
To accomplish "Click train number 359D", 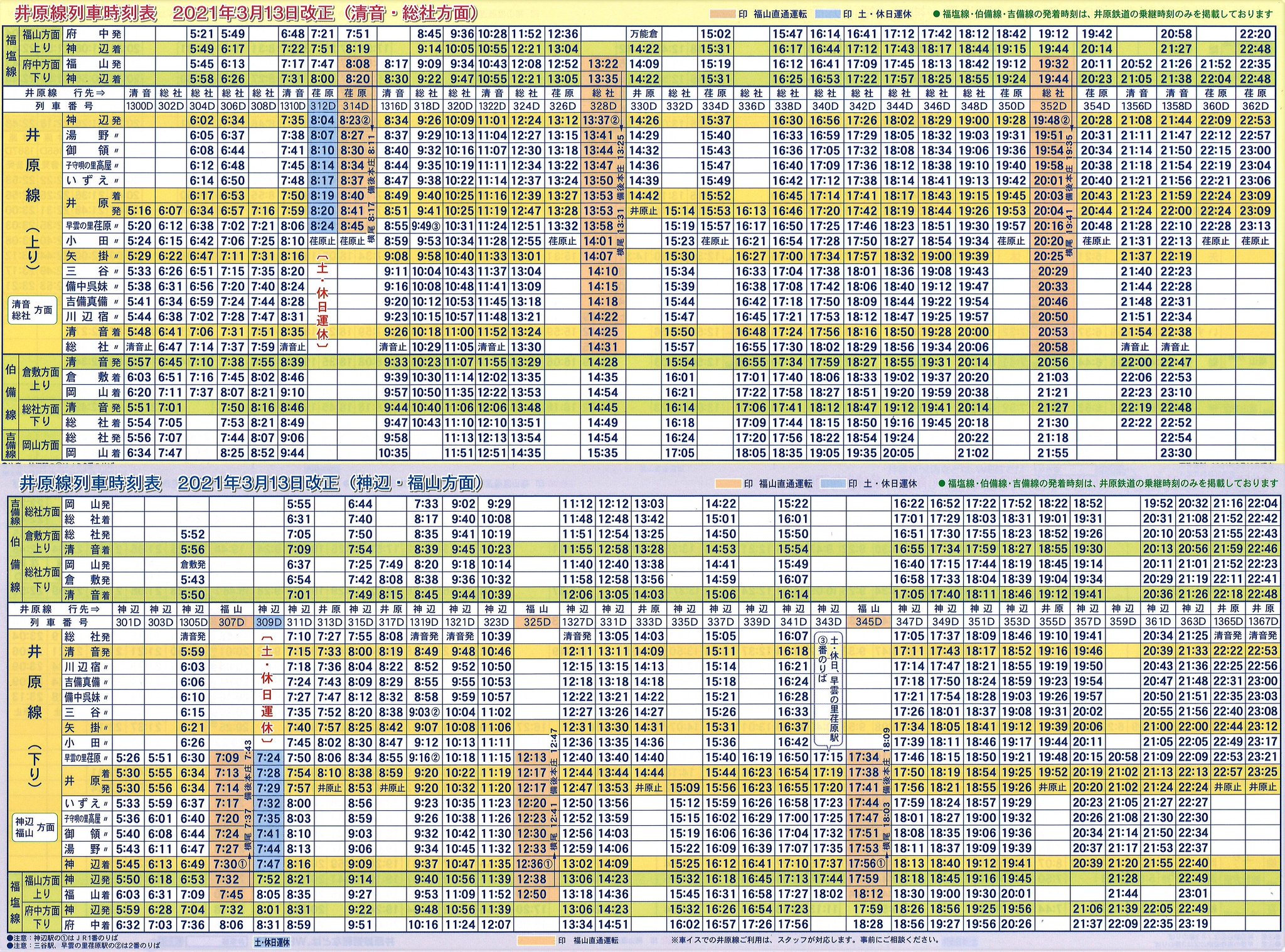I will click(1122, 622).
